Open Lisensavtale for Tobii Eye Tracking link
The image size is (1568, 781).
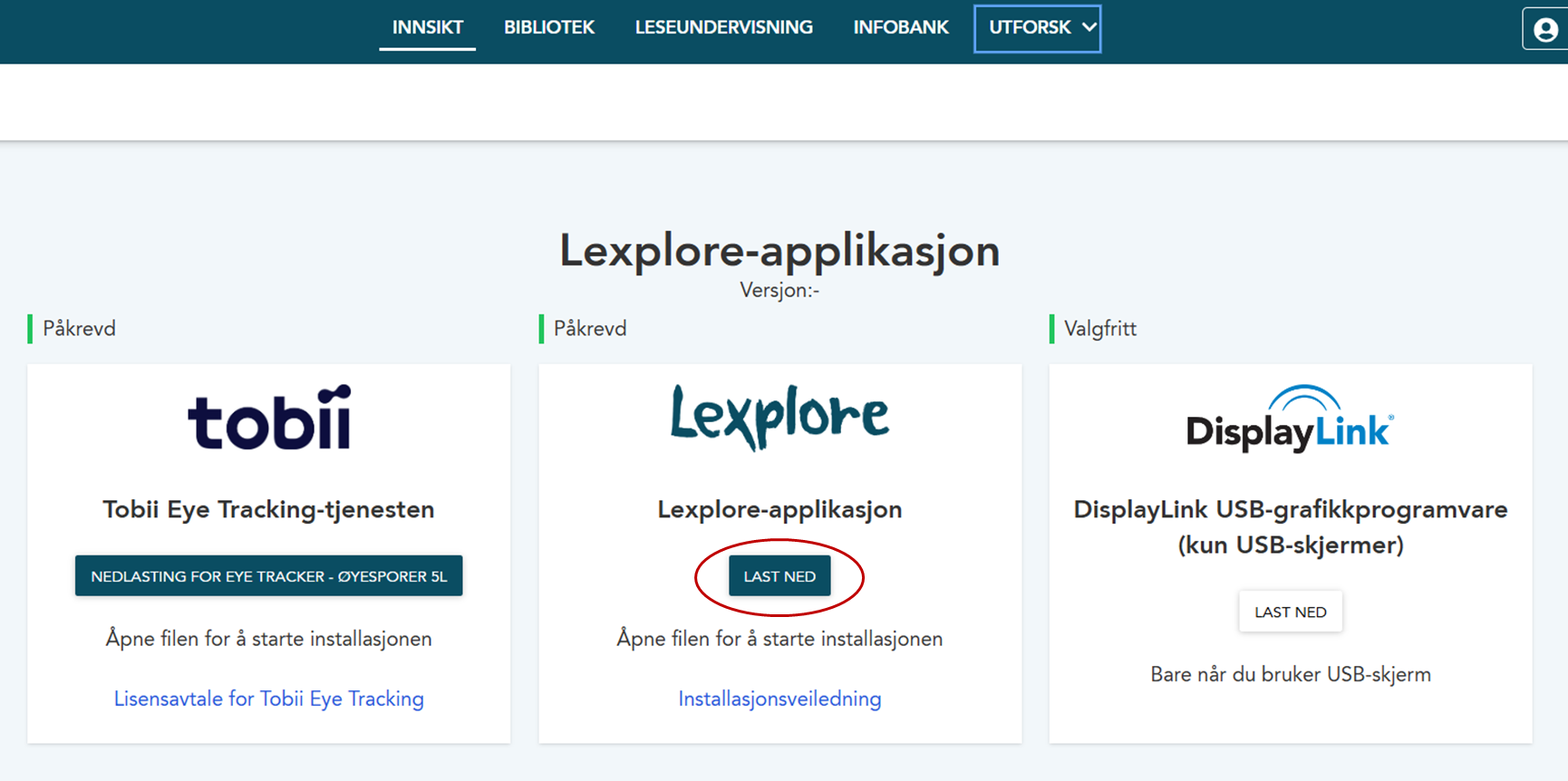[x=269, y=699]
